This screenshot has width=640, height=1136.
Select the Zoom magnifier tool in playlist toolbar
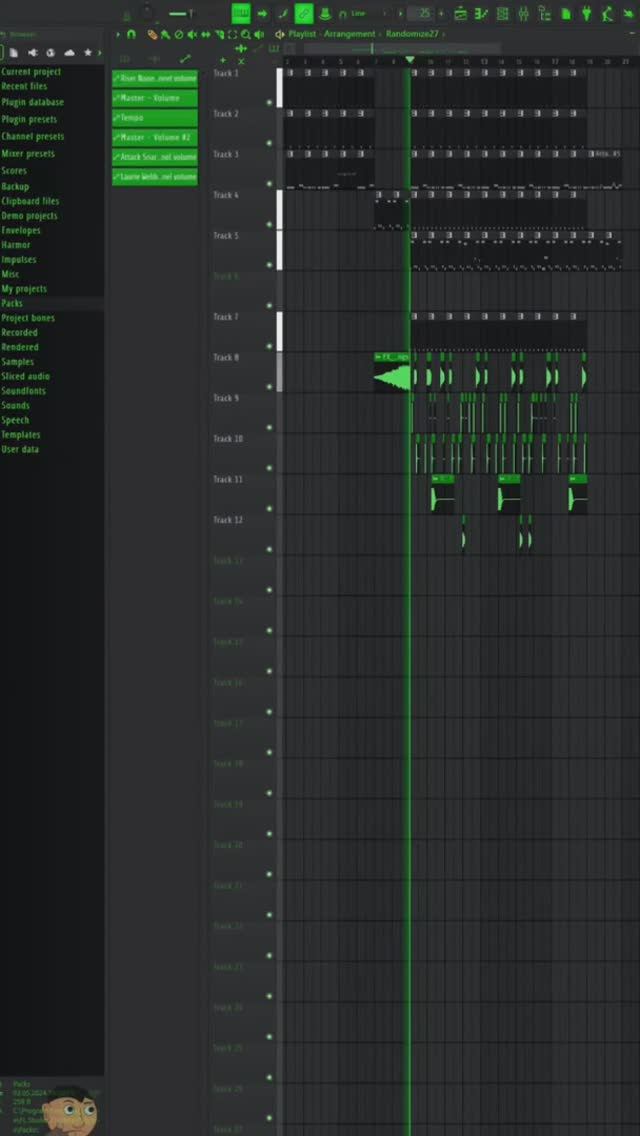click(246, 34)
